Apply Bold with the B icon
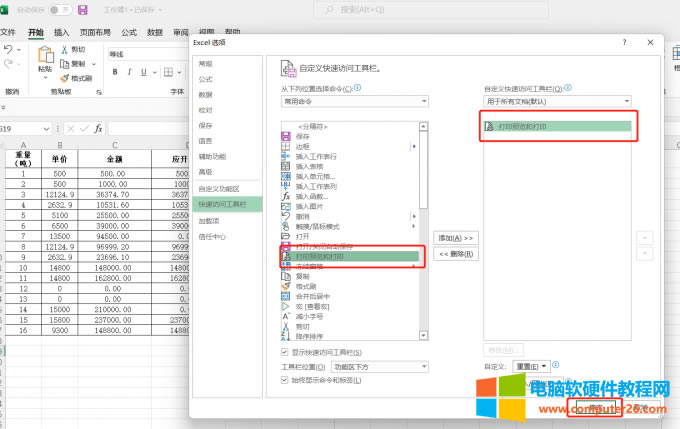 click(x=114, y=72)
